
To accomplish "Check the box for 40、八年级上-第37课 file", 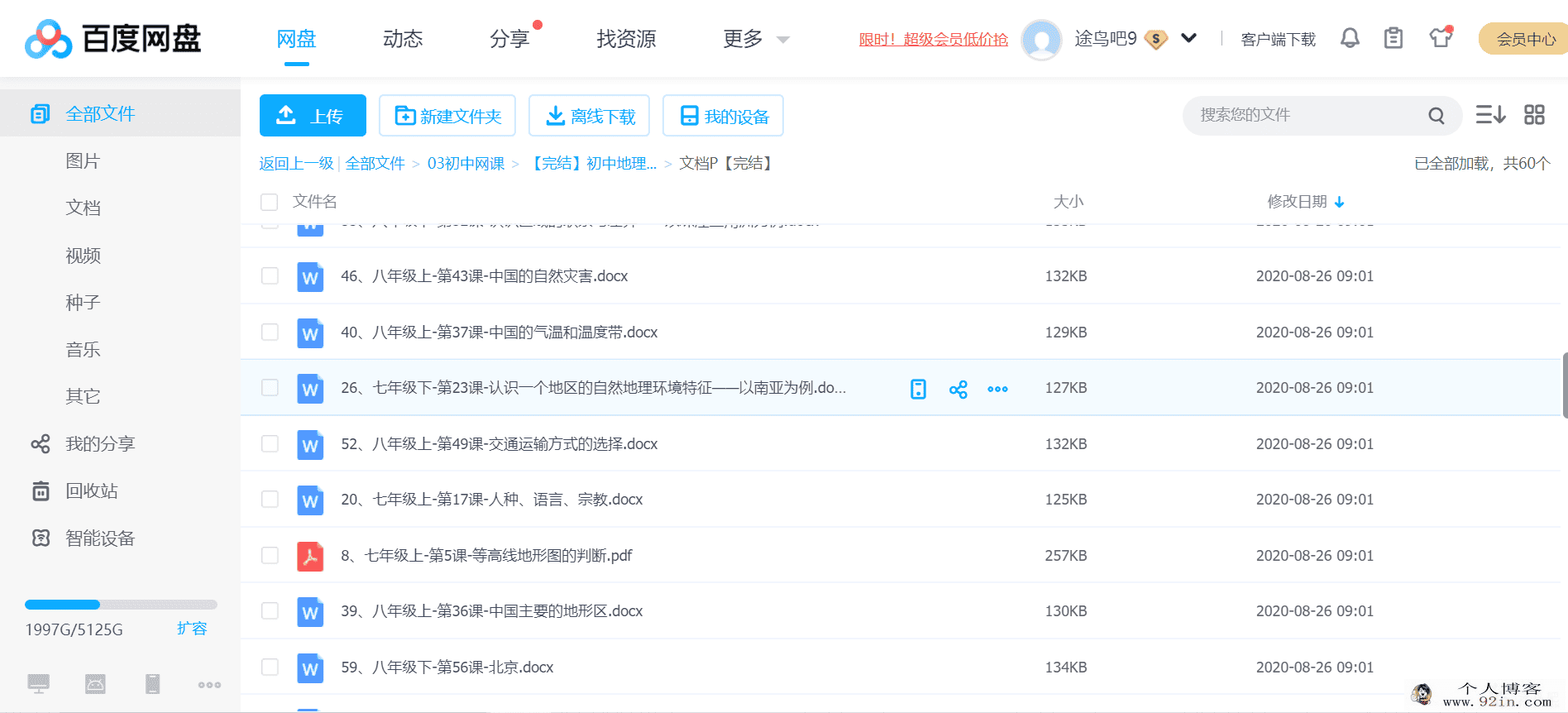I will click(270, 332).
